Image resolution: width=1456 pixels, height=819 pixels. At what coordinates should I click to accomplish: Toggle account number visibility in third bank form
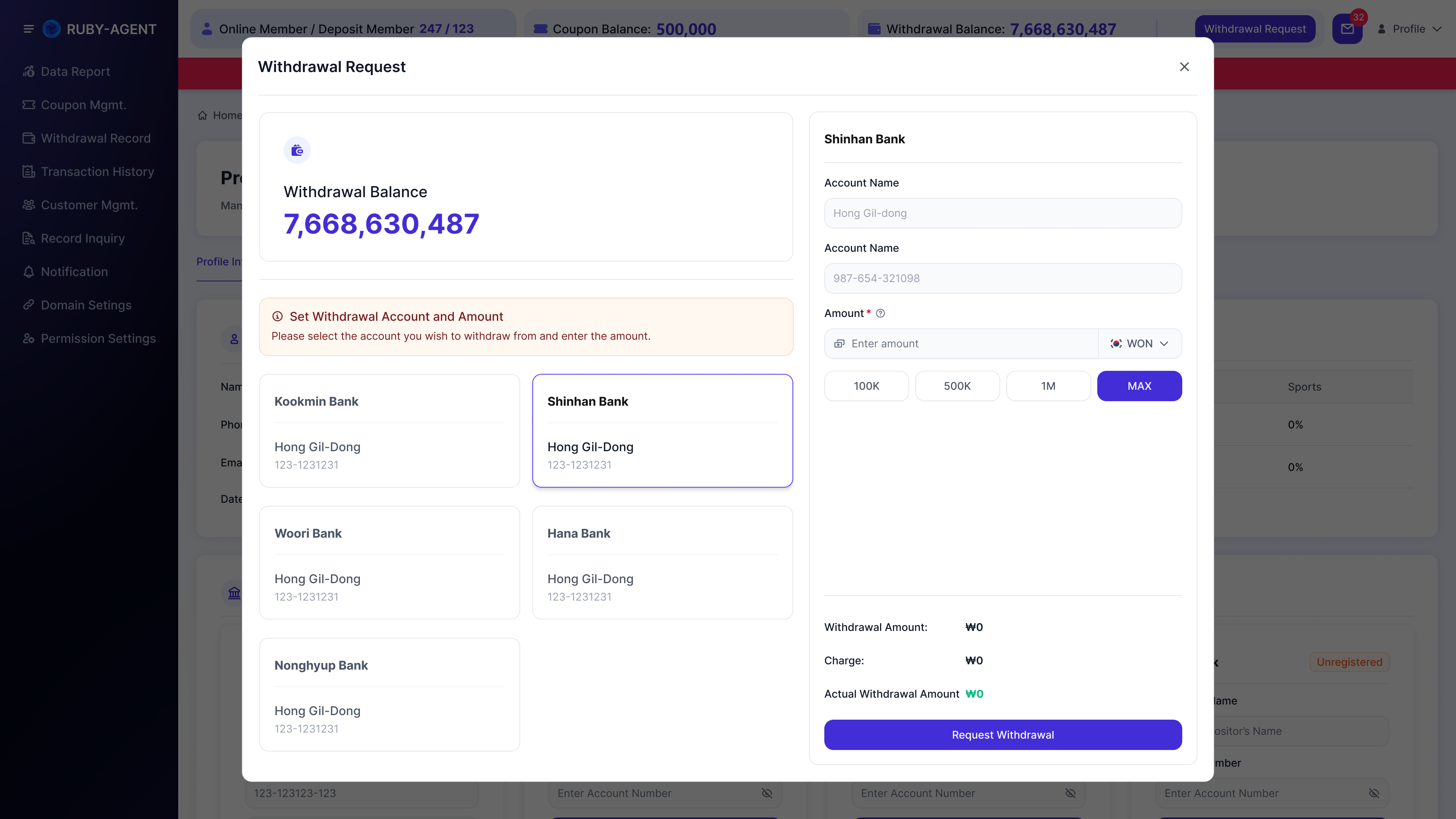[x=1070, y=793]
